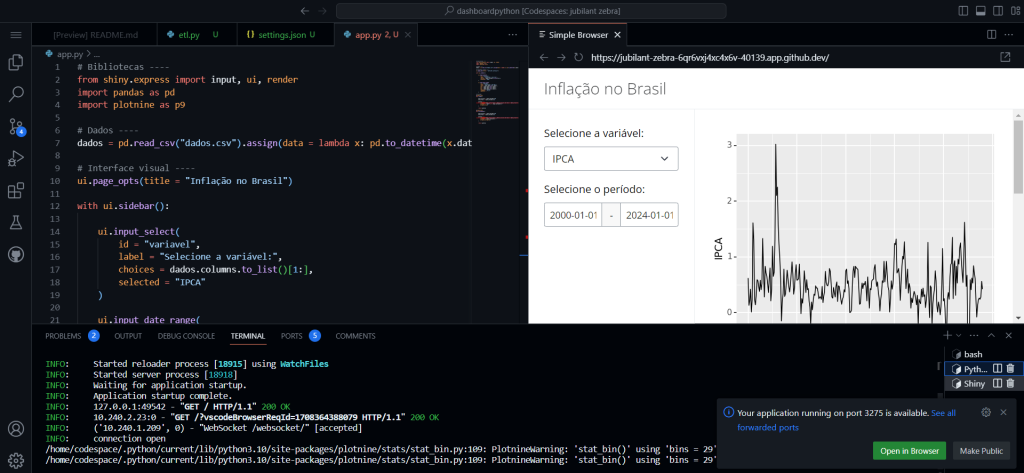Open the Testing flask icon view
The image size is (1024, 473).
pos(16,223)
